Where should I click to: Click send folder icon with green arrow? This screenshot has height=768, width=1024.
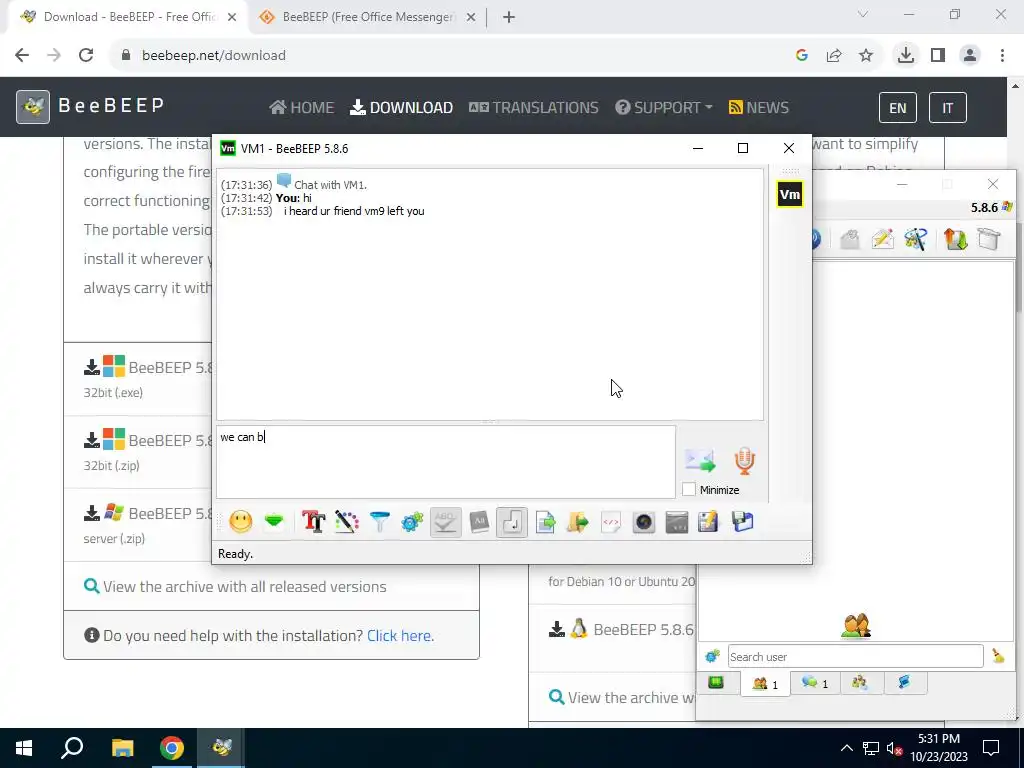coord(578,522)
